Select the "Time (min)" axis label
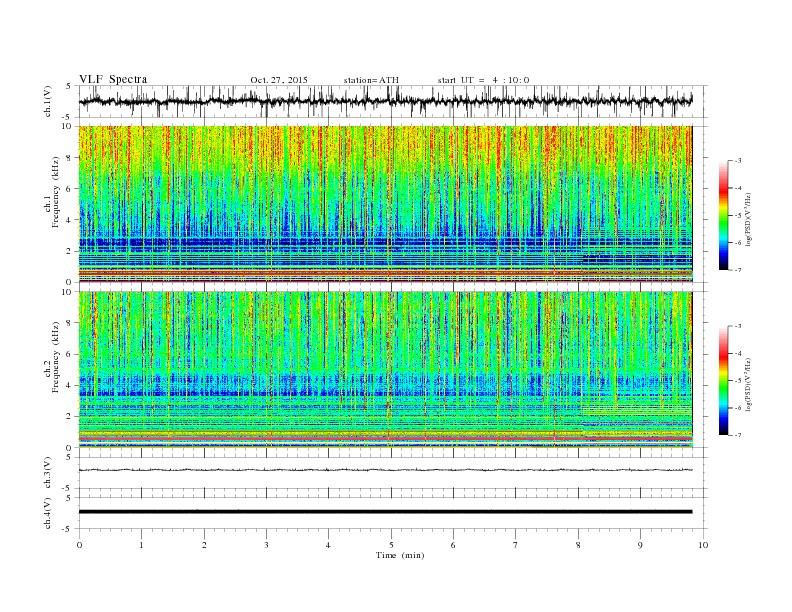This screenshot has width=792, height=612. (x=400, y=555)
